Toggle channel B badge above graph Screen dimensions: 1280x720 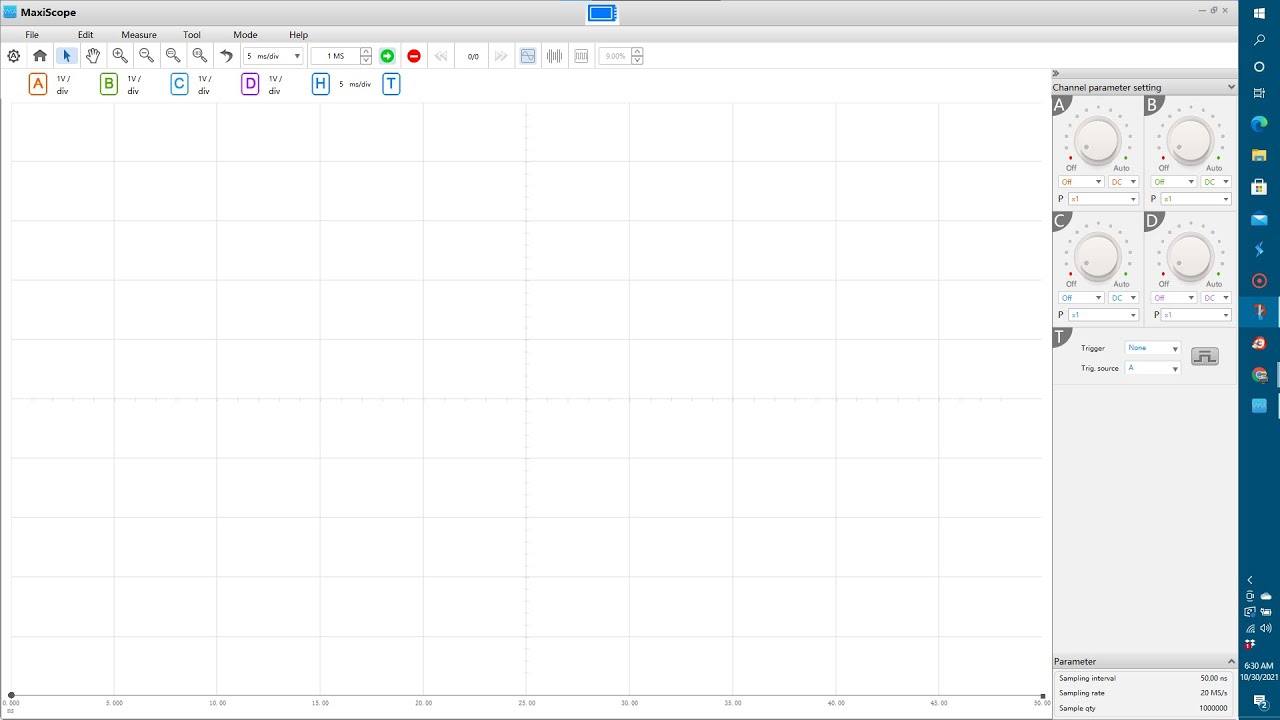click(x=109, y=84)
